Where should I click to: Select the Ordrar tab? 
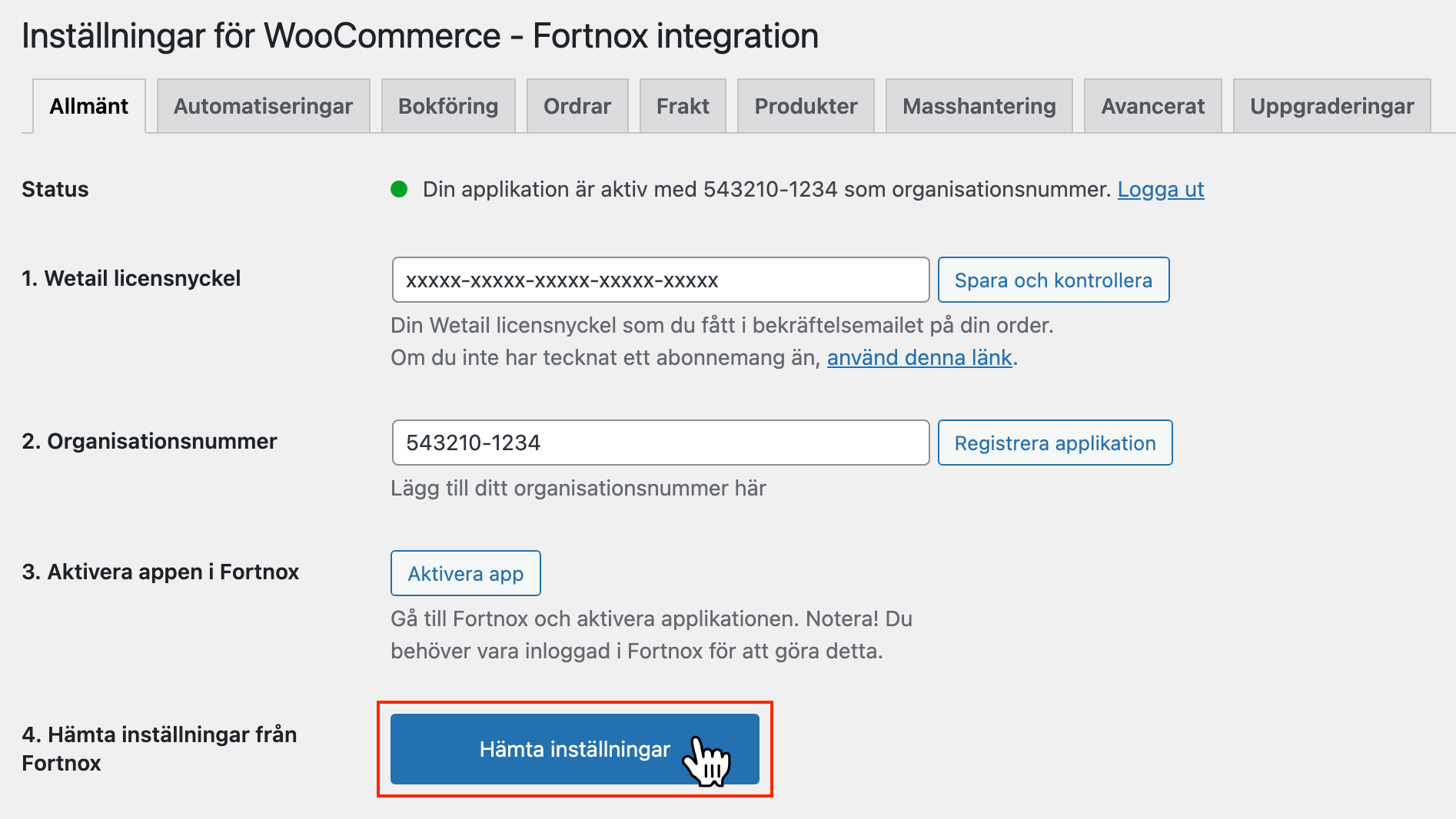click(577, 106)
